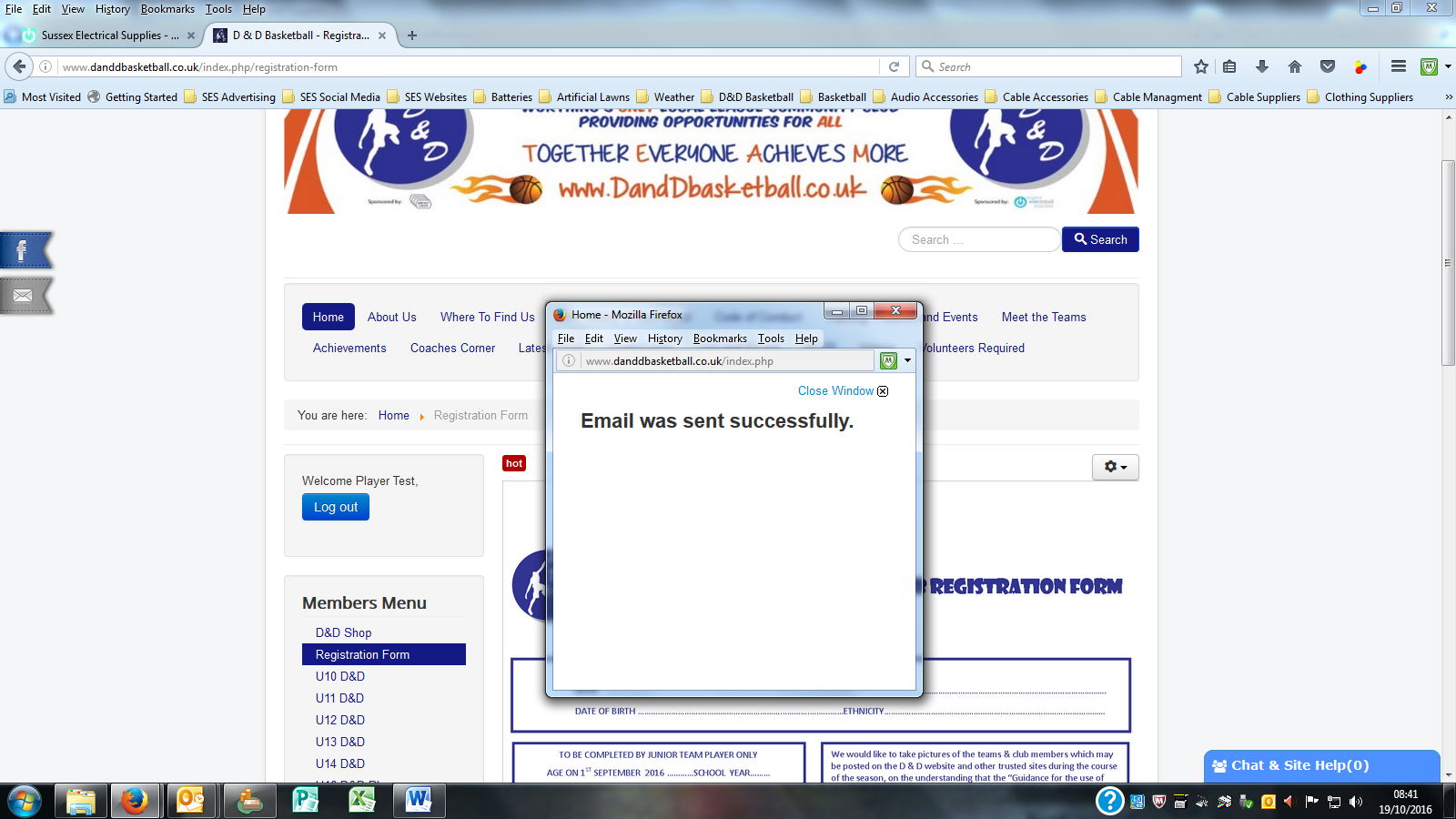Click the Close Window X icon in popup
The image size is (1456, 819).
coord(883,391)
